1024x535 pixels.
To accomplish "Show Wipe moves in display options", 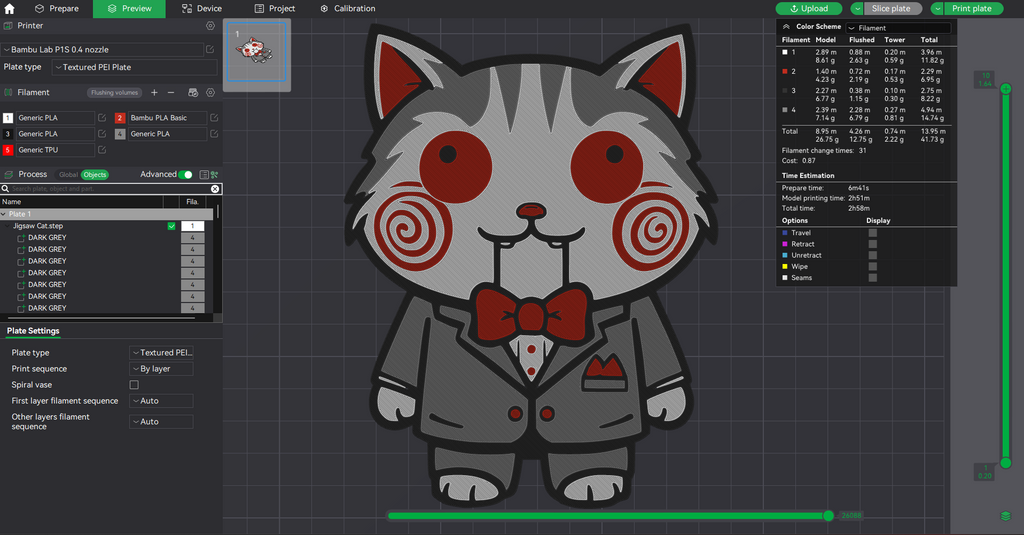I will pyautogui.click(x=872, y=266).
